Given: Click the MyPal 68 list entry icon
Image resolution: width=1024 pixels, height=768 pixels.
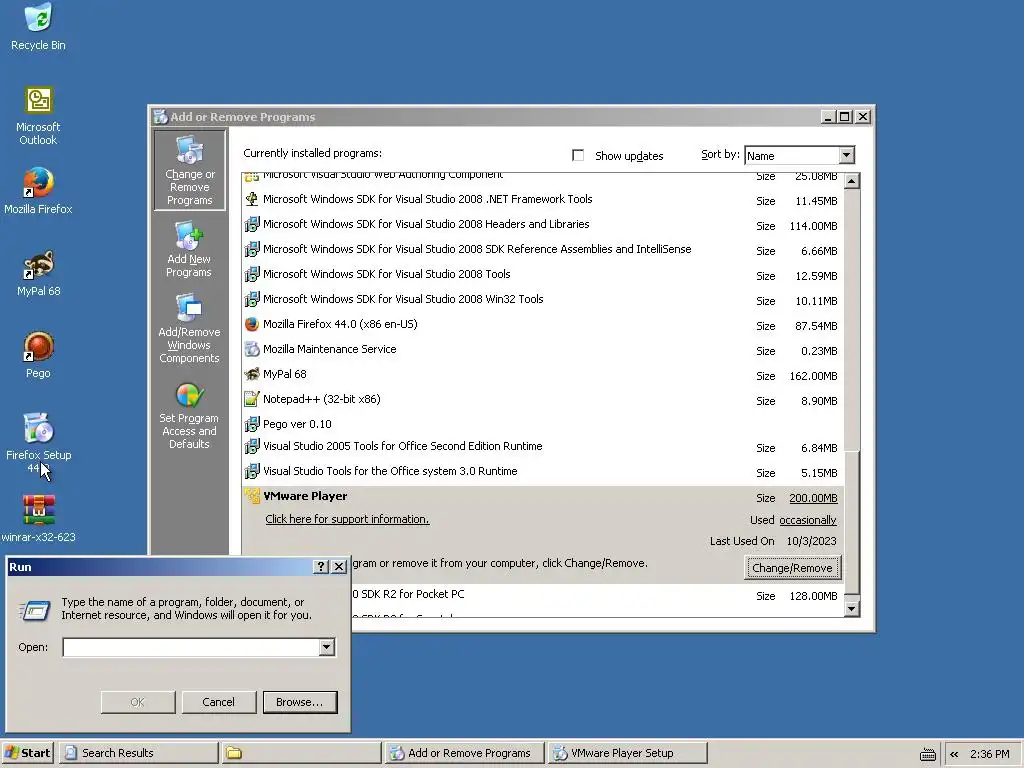Looking at the screenshot, I should pyautogui.click(x=251, y=374).
